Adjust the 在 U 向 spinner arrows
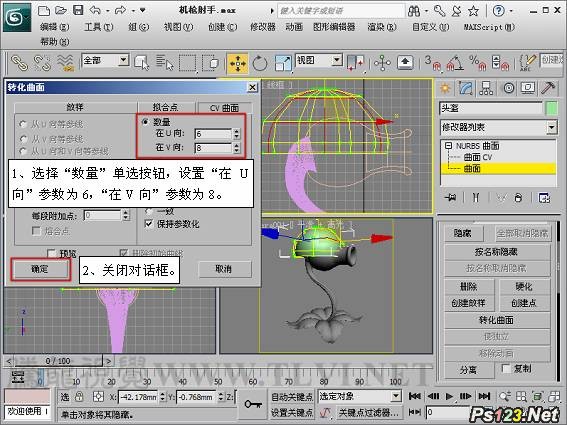The height and width of the screenshot is (425, 567). [x=236, y=133]
